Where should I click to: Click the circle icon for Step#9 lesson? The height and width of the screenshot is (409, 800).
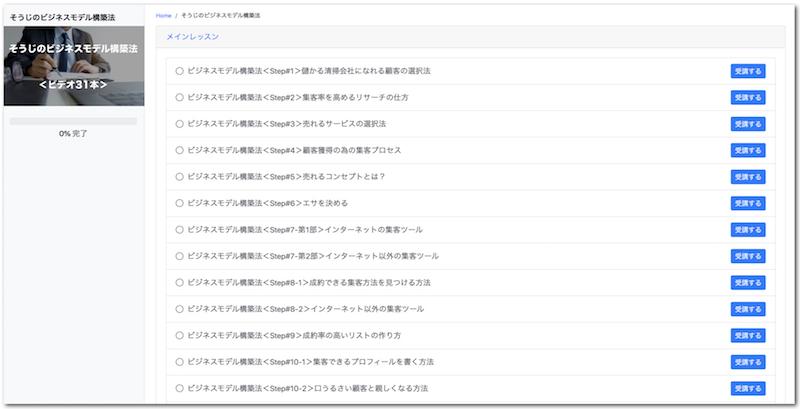pos(180,335)
